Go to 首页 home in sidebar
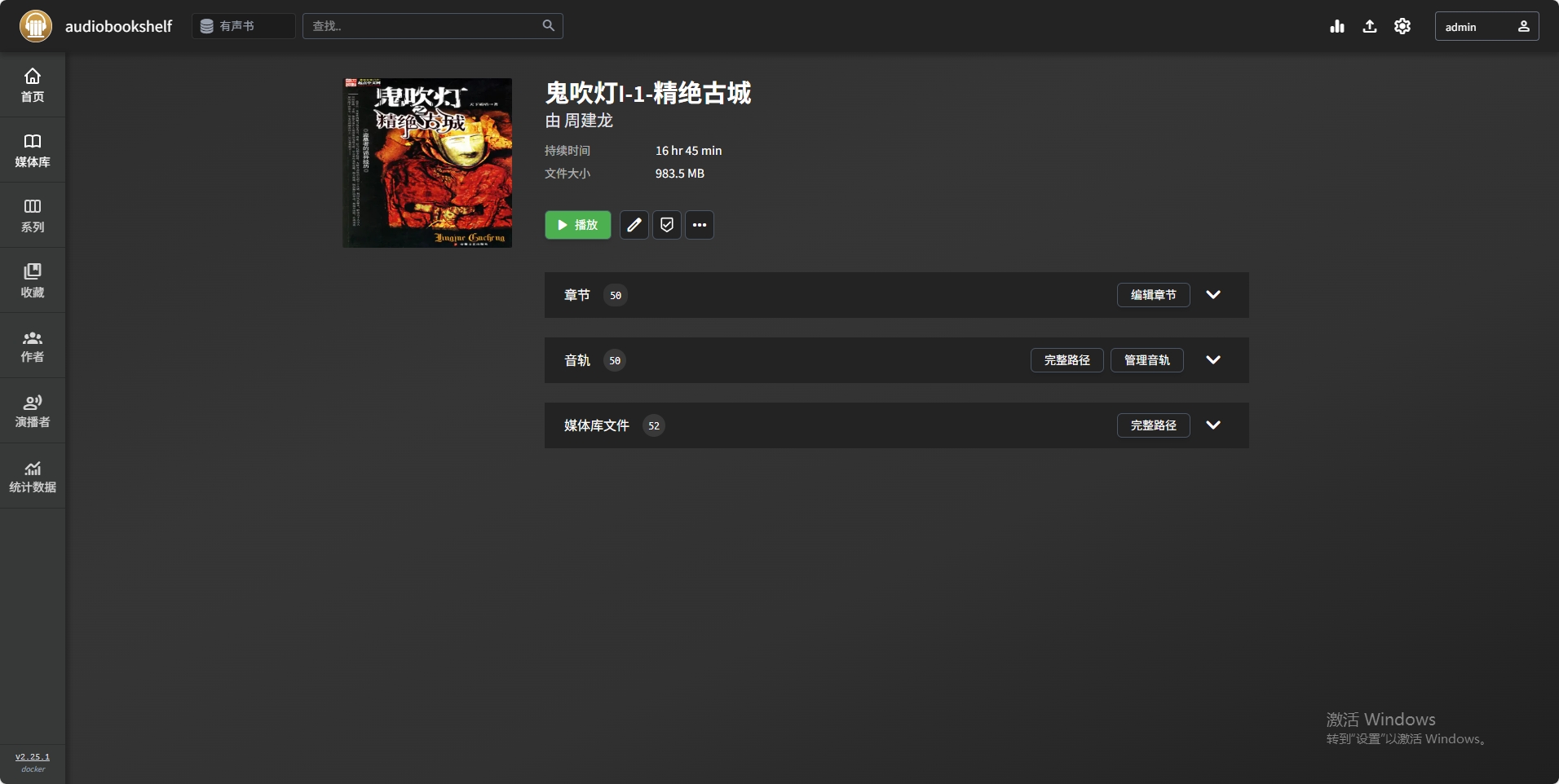This screenshot has height=784, width=1559. (x=33, y=85)
